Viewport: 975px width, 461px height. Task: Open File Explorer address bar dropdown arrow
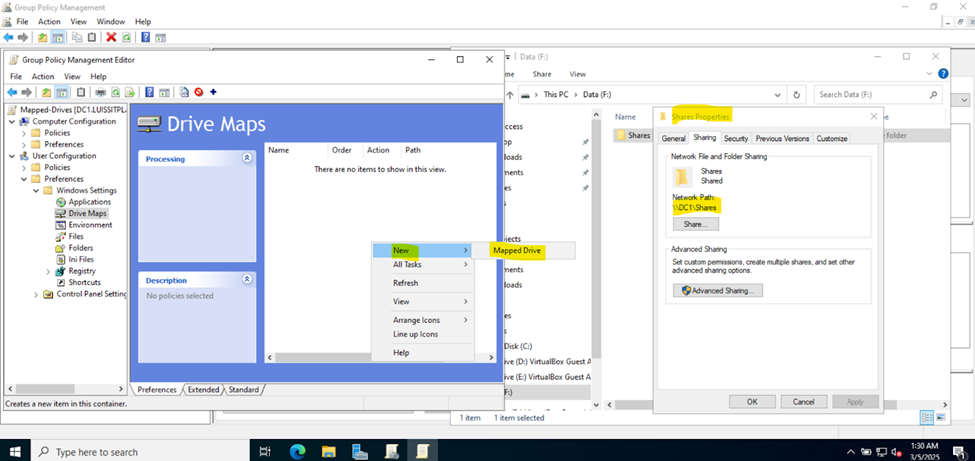tap(777, 95)
